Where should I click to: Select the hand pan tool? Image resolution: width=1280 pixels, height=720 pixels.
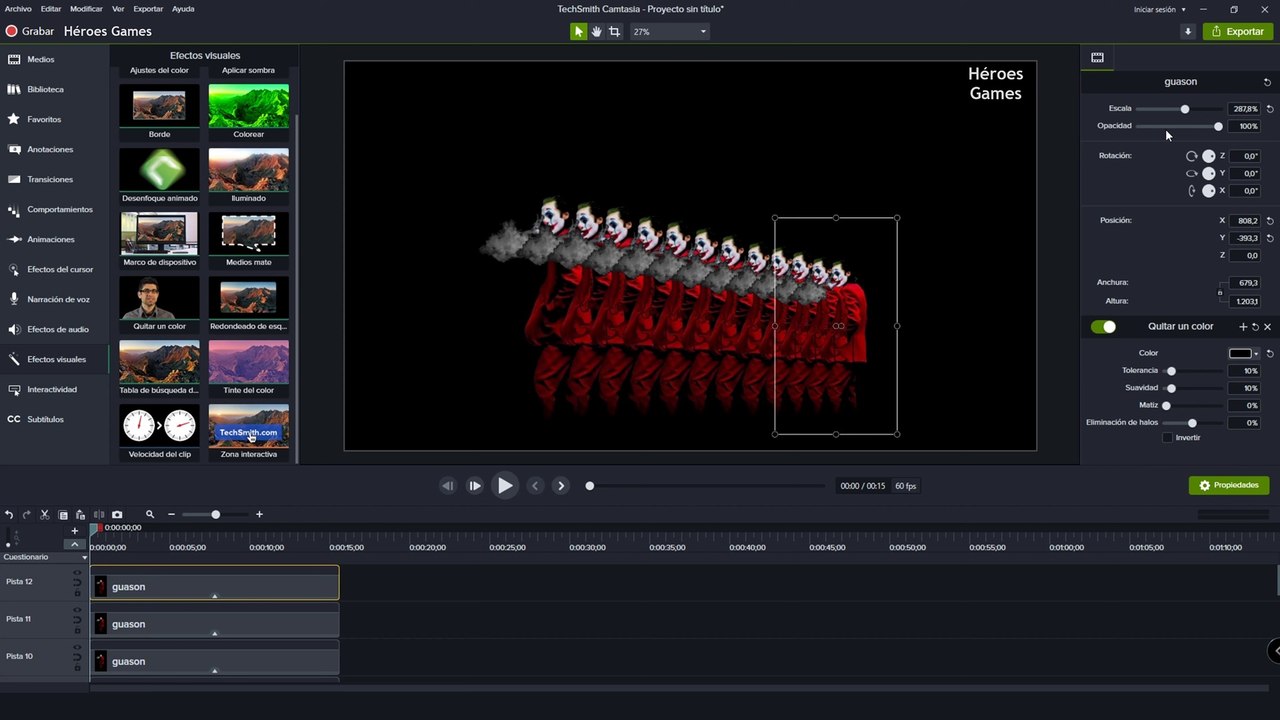tap(597, 31)
